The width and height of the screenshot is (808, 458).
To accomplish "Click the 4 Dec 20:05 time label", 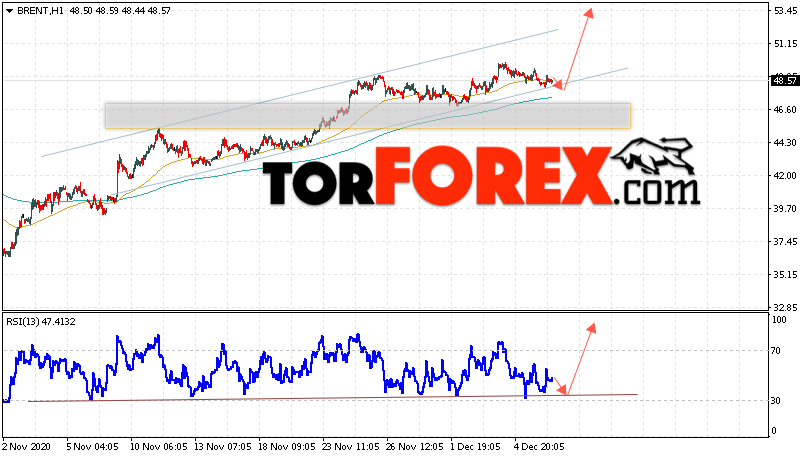I will pyautogui.click(x=539, y=447).
